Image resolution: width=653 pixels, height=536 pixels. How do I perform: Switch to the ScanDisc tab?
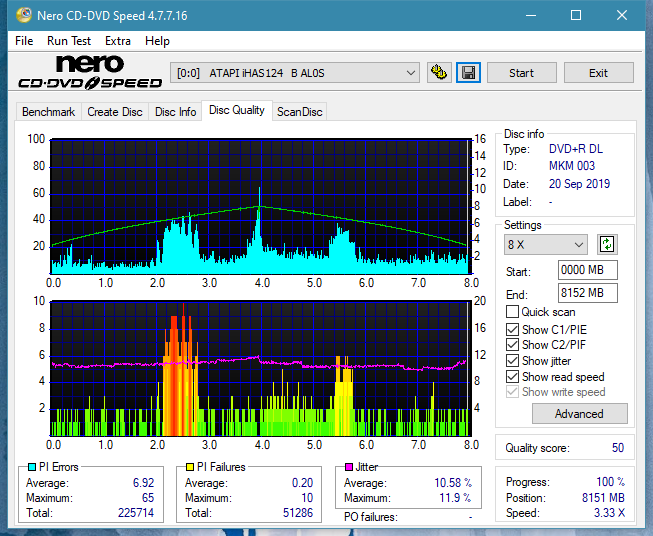click(x=299, y=112)
